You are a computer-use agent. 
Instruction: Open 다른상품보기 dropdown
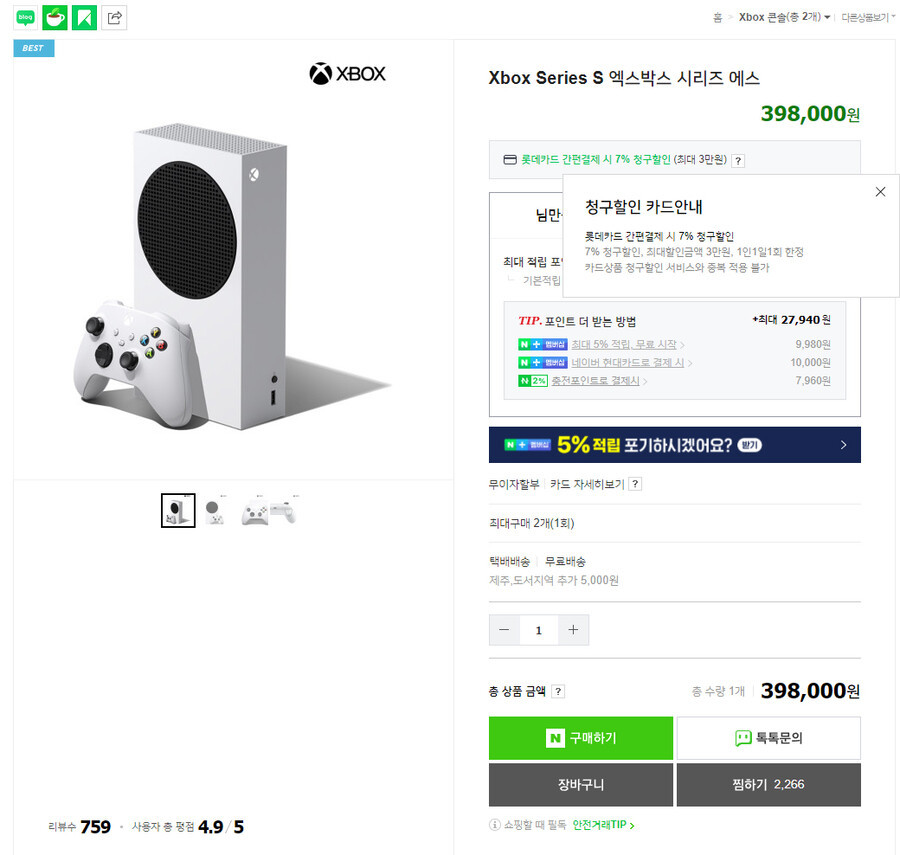[x=868, y=18]
